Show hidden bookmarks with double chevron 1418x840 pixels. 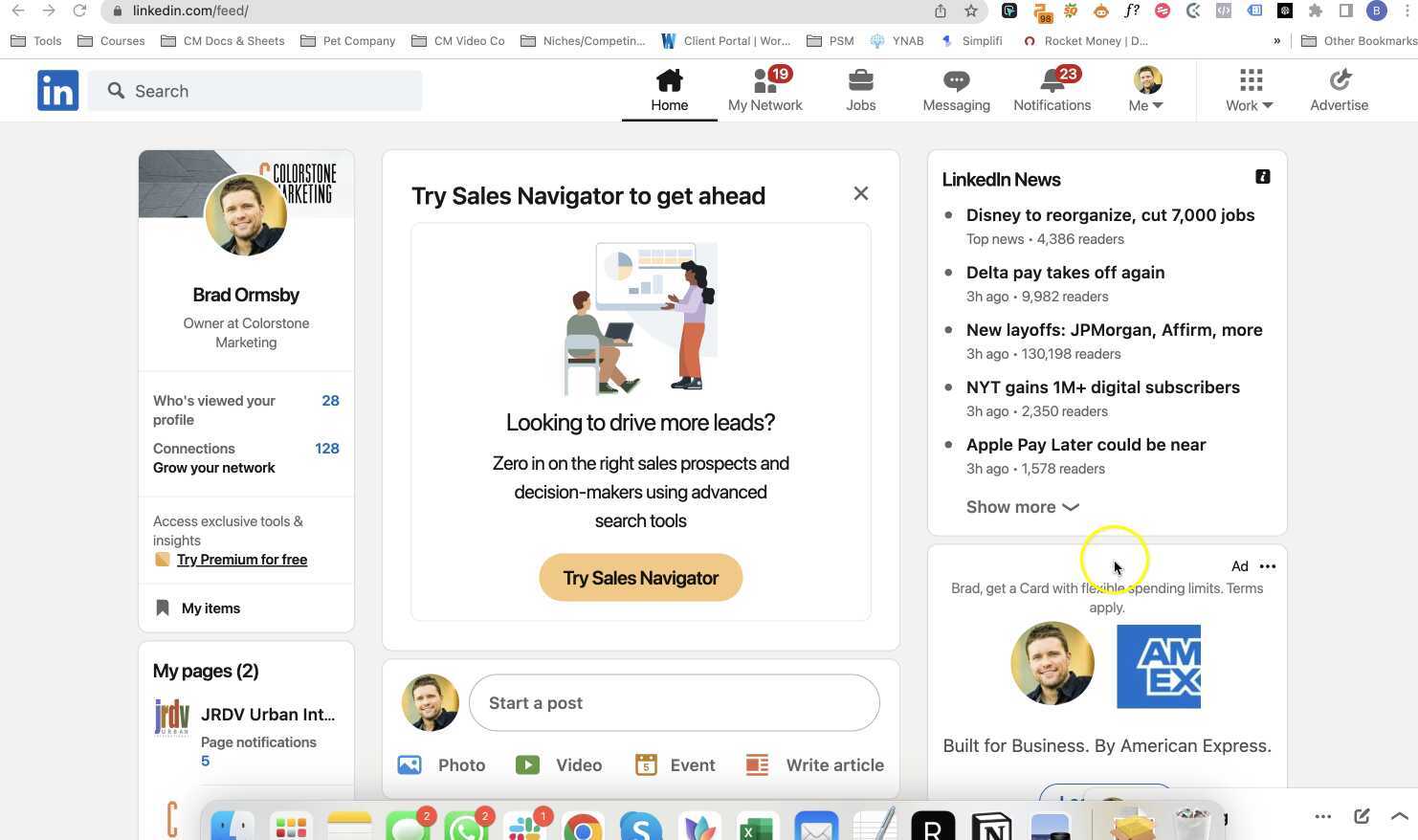[x=1276, y=41]
